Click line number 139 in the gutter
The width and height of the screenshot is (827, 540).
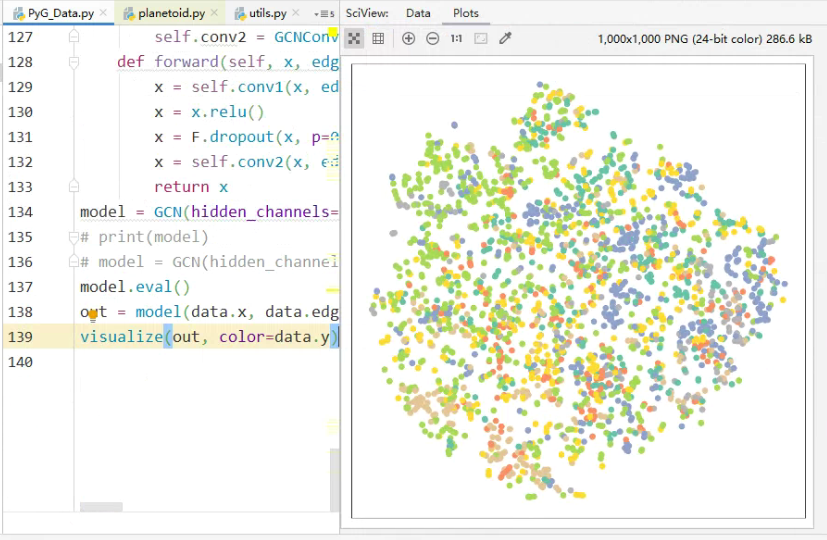pos(20,337)
